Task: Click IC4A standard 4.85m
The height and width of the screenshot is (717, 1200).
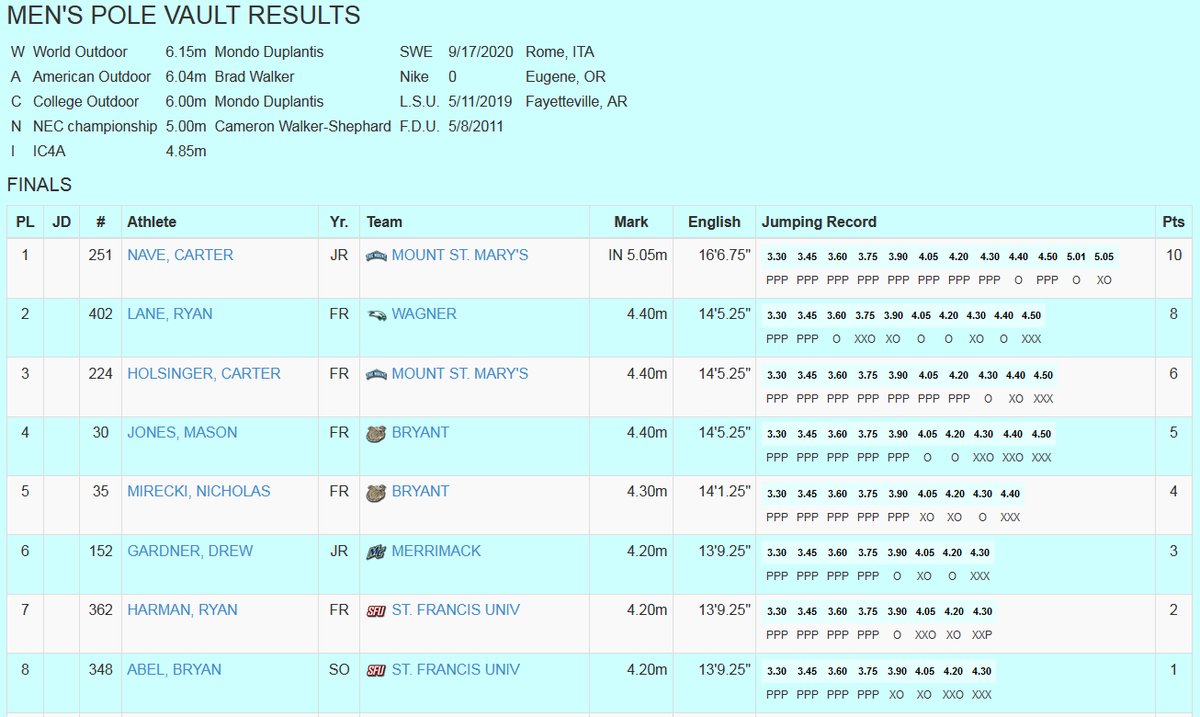Action: pyautogui.click(x=186, y=152)
